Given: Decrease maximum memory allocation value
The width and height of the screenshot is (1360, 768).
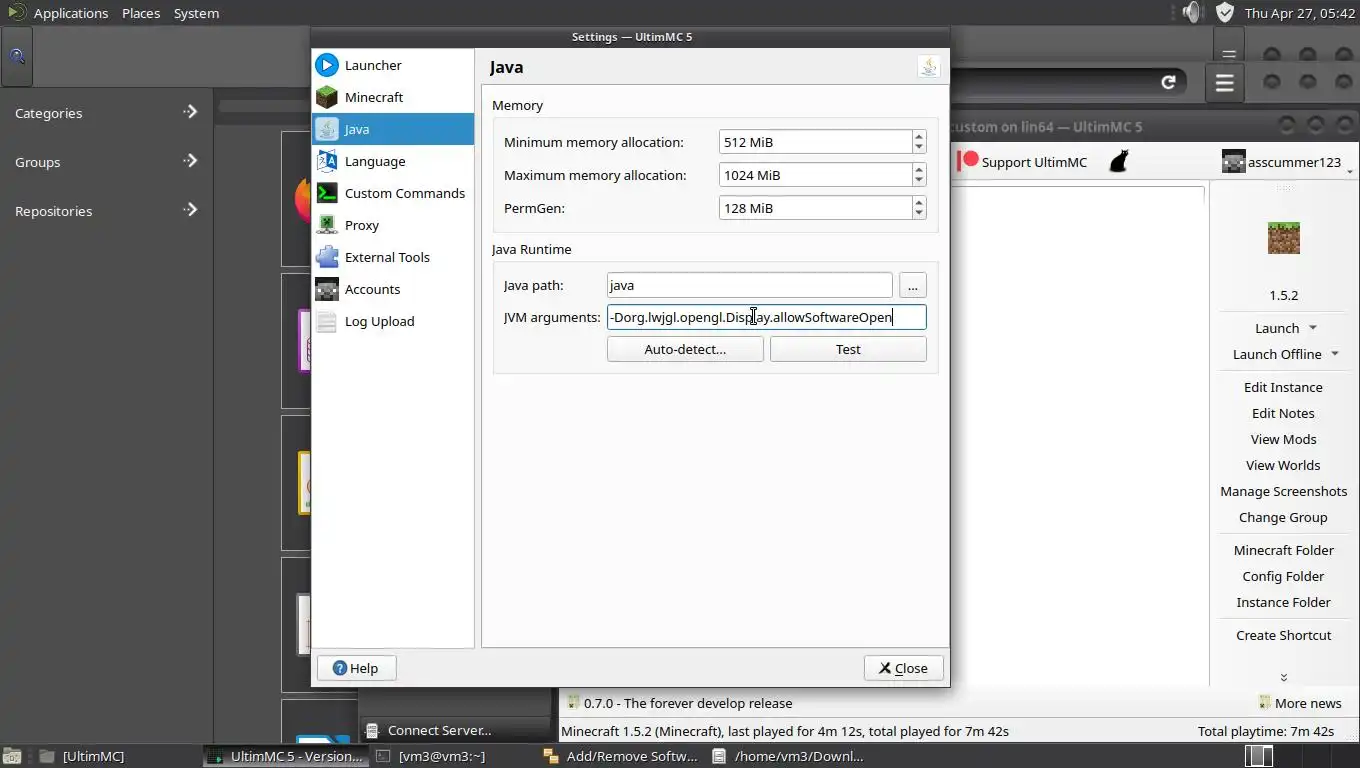Looking at the screenshot, I should click(919, 180).
